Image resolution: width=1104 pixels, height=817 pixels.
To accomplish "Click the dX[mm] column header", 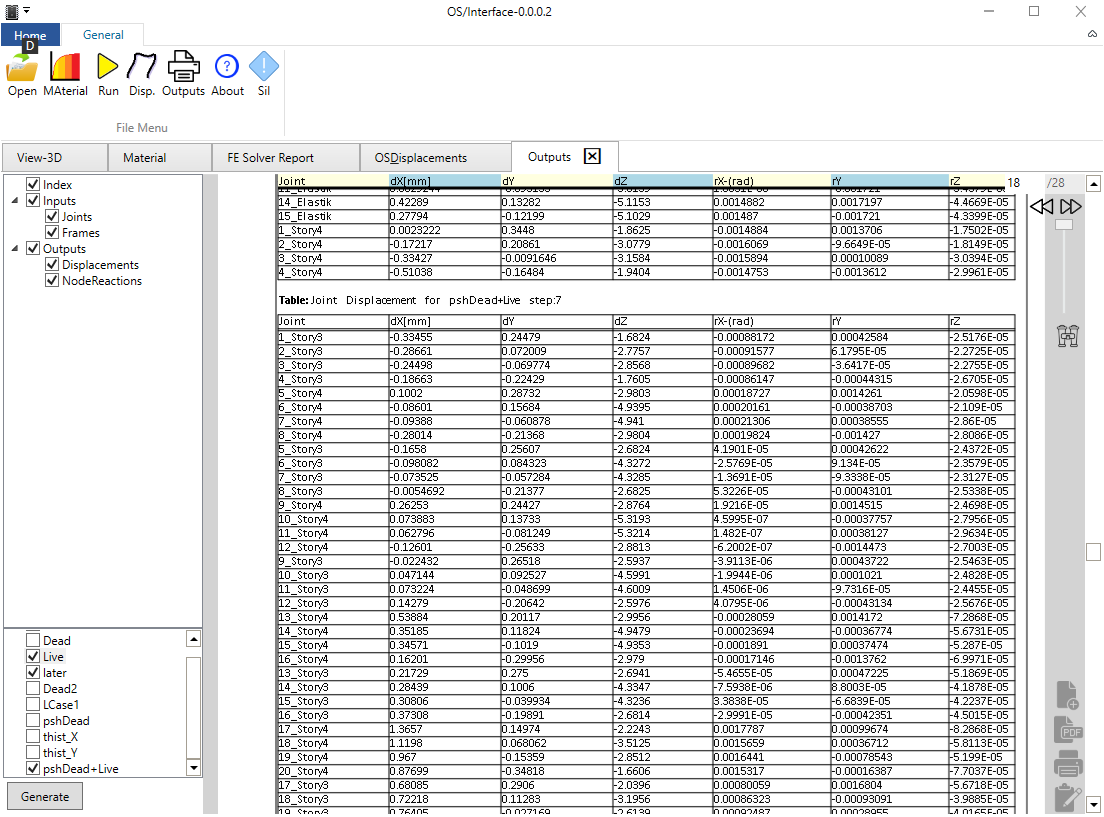I will tap(444, 181).
